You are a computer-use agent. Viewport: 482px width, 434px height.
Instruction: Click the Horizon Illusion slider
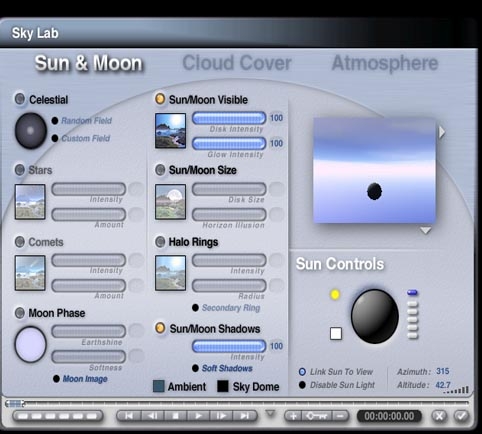point(229,214)
